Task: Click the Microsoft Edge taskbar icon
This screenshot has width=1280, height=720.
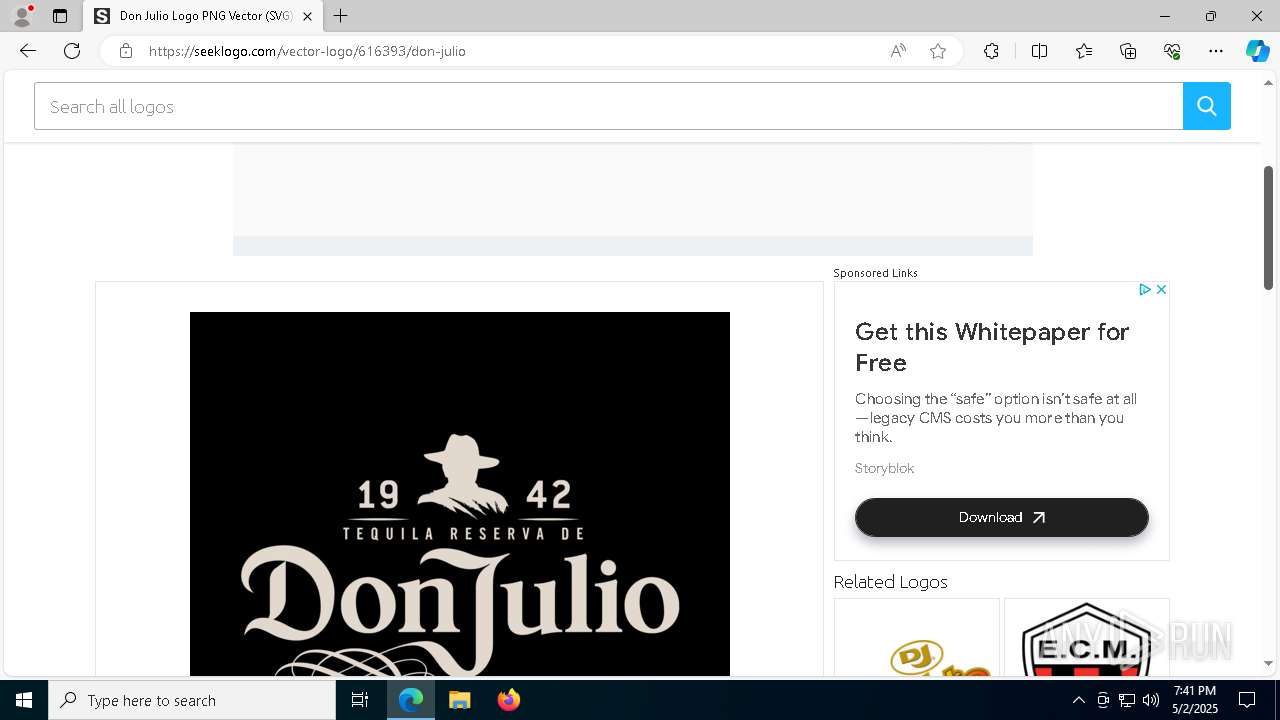Action: [x=411, y=700]
